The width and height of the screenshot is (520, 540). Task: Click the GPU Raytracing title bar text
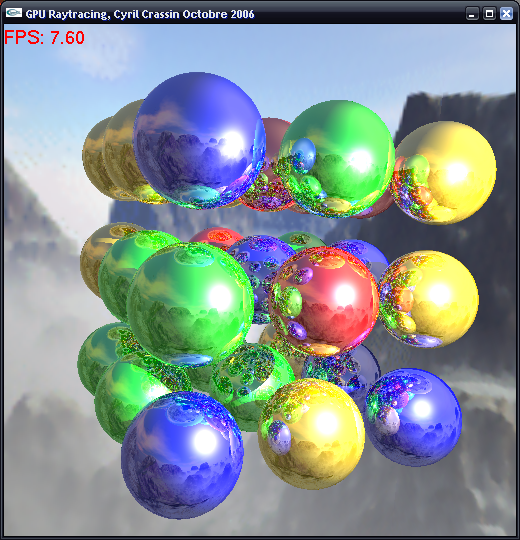140,14
